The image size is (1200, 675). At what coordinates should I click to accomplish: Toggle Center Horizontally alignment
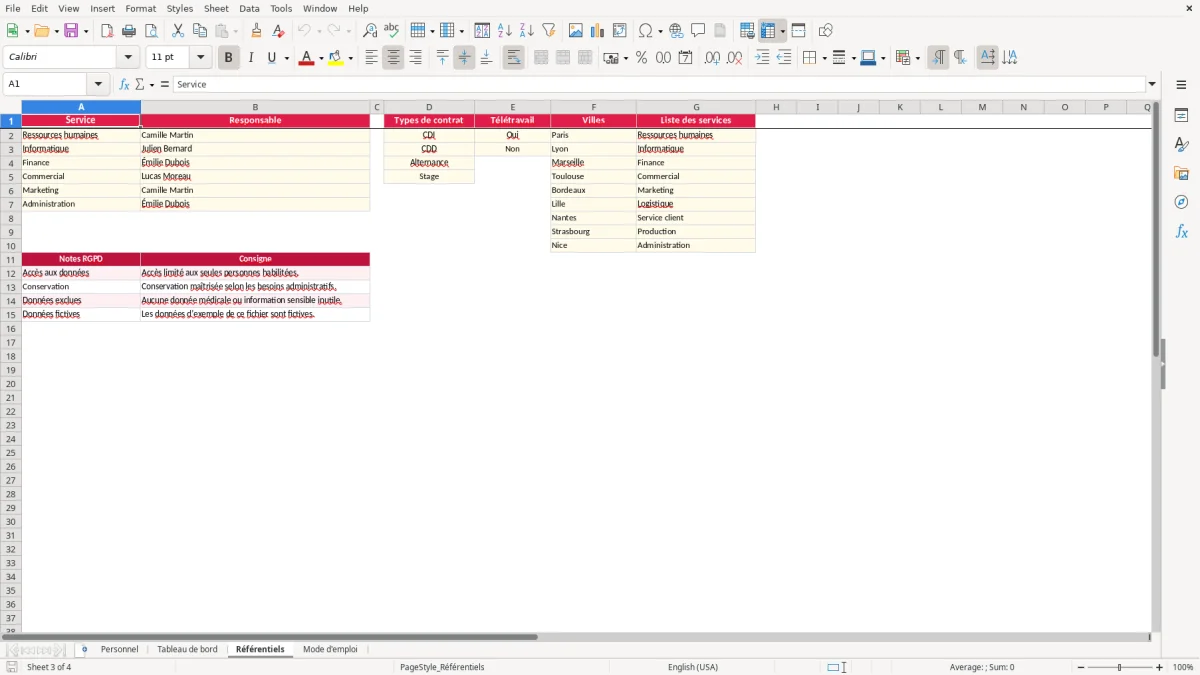393,58
